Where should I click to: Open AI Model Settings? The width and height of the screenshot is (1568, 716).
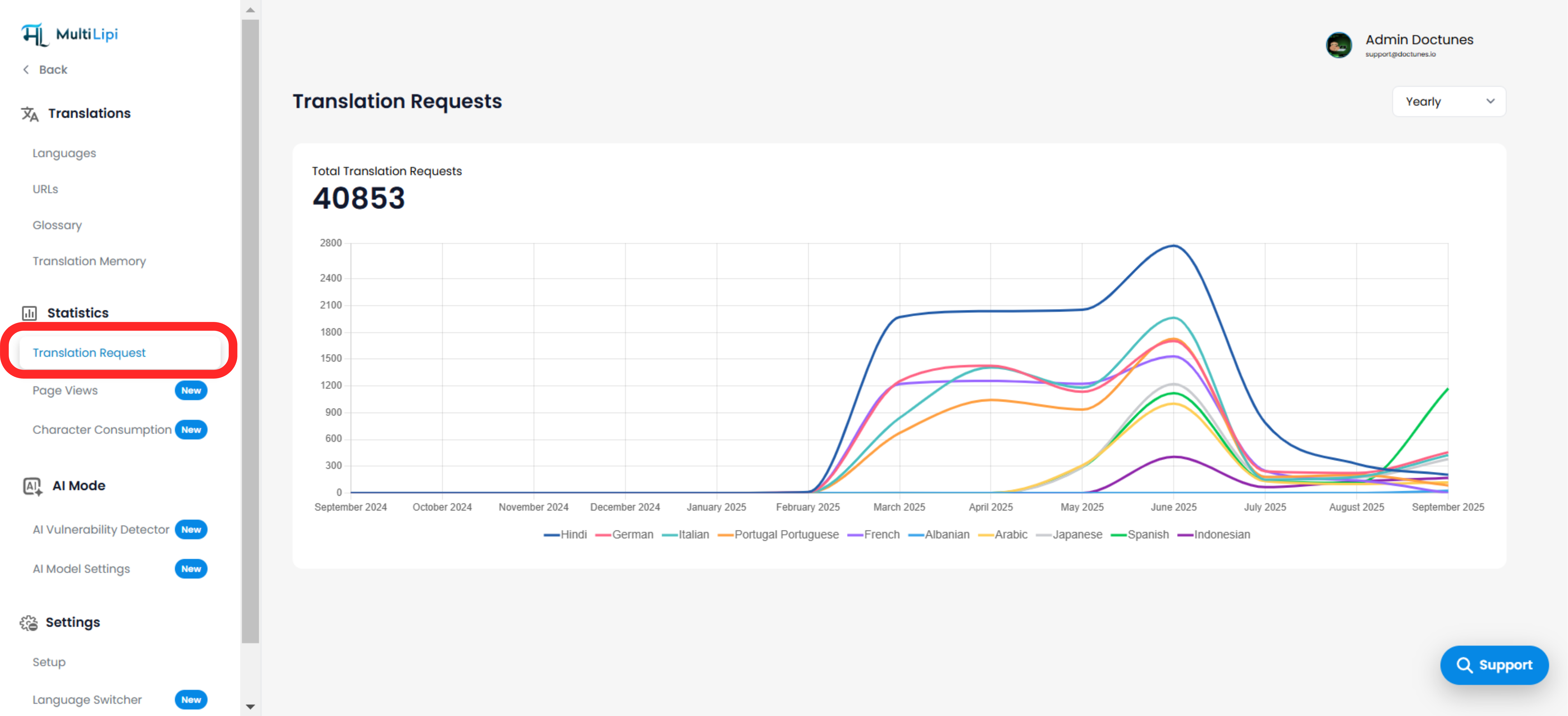tap(81, 569)
